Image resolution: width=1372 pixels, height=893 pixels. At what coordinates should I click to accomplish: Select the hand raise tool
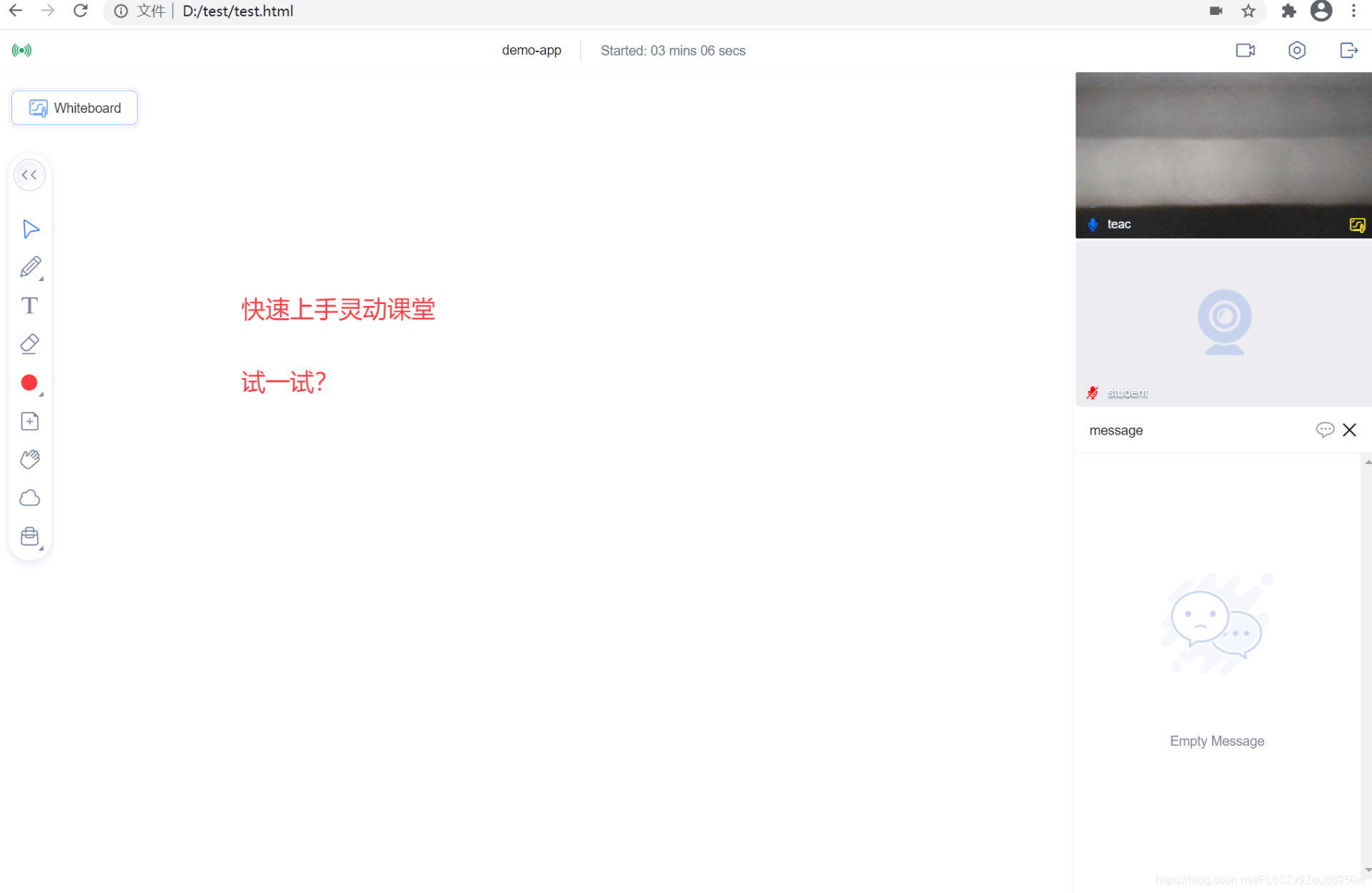coord(30,459)
